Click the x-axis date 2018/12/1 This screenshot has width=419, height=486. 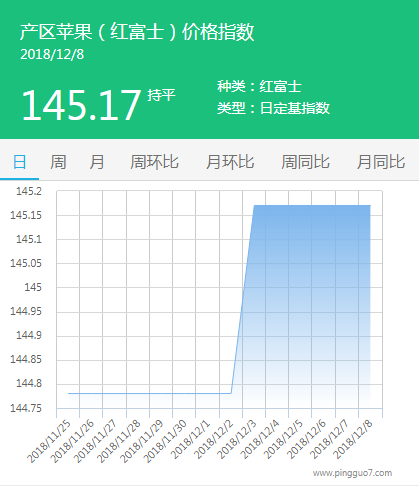pyautogui.click(x=191, y=440)
